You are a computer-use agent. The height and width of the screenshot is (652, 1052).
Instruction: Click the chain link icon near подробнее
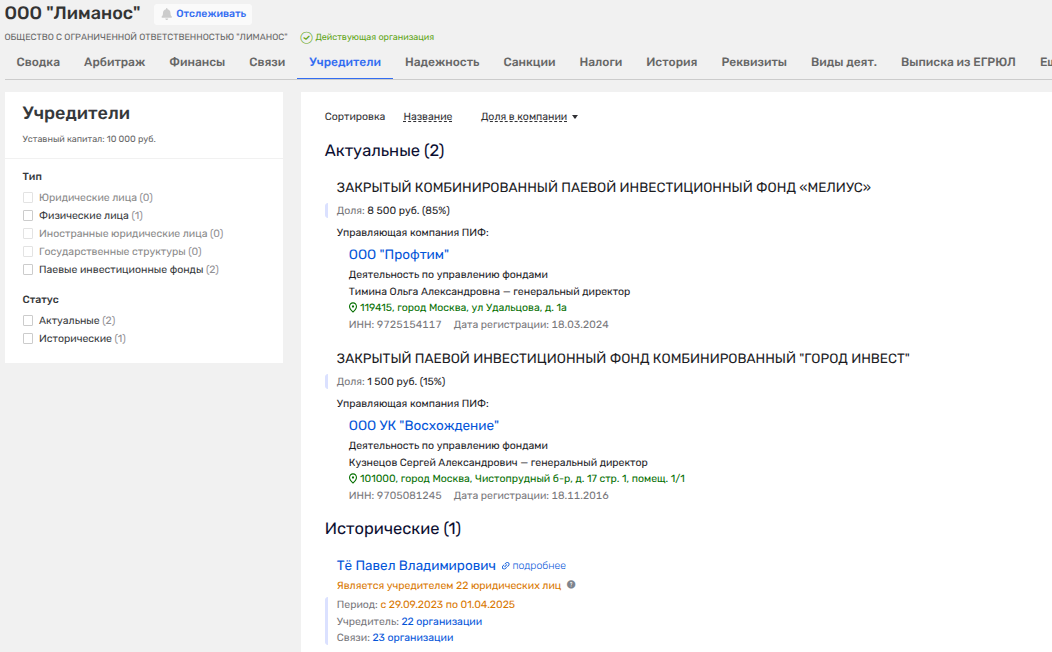[506, 566]
